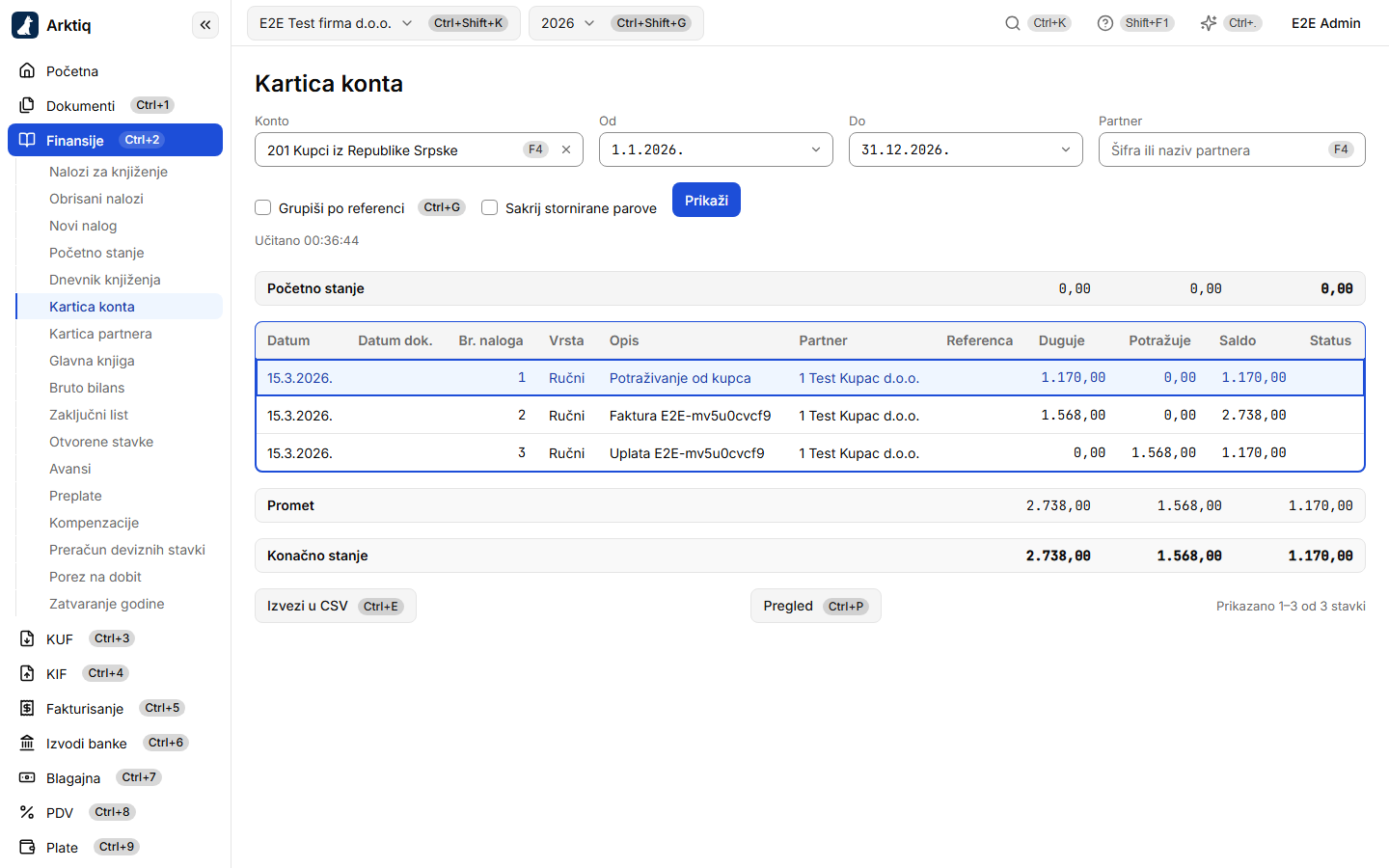Click the Početna home icon
This screenshot has height=868, width=1389.
(x=27, y=70)
